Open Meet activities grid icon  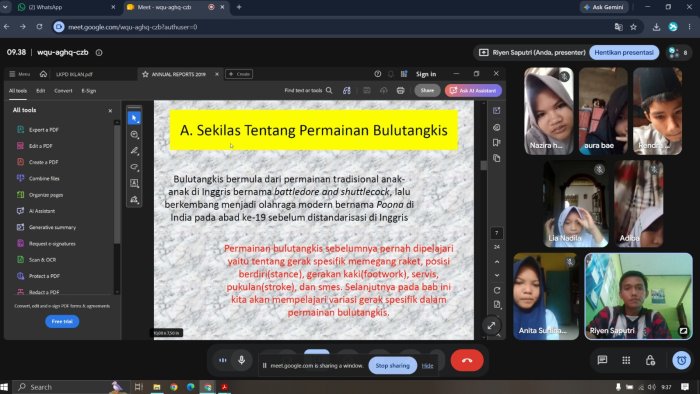coord(626,360)
